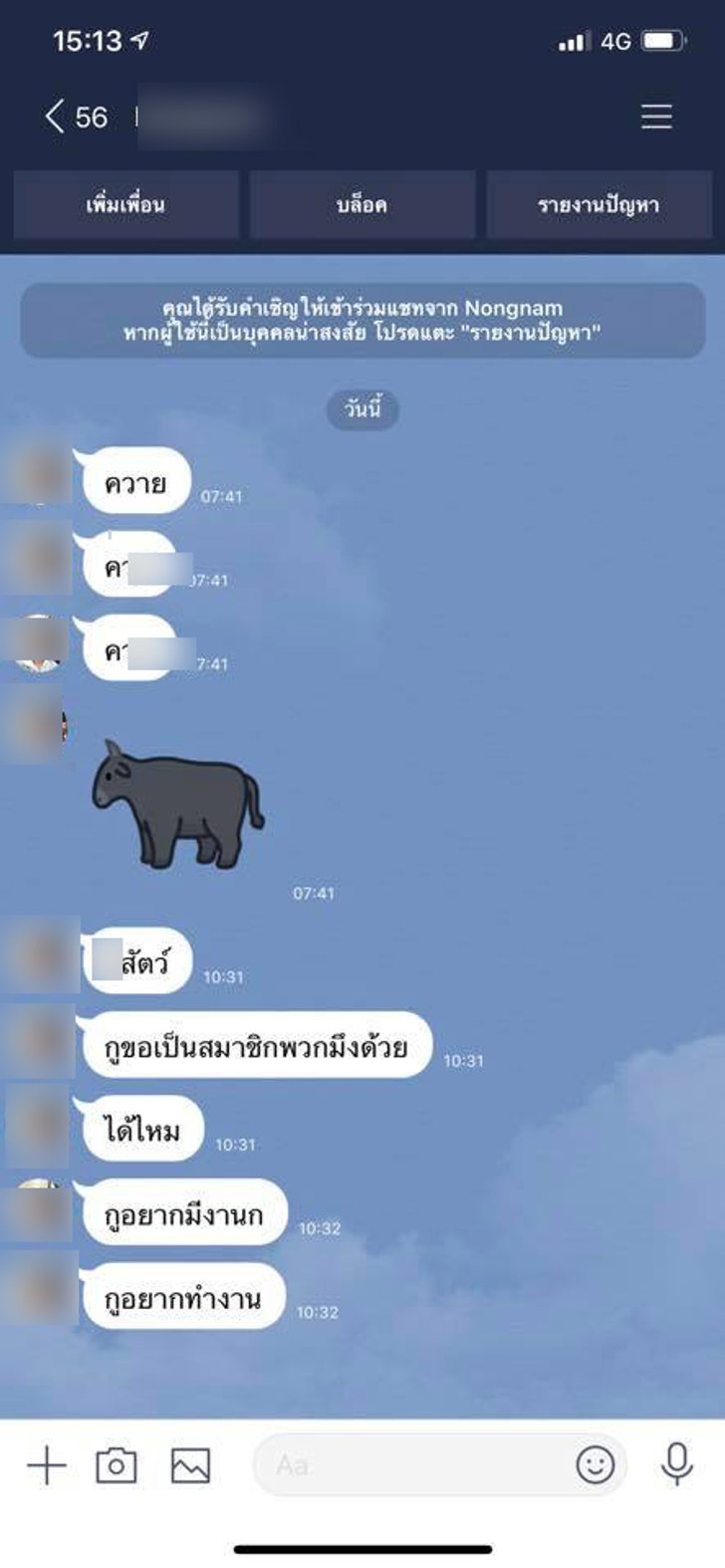Open the photo gallery icon
The height and width of the screenshot is (1568, 725).
(190, 1465)
